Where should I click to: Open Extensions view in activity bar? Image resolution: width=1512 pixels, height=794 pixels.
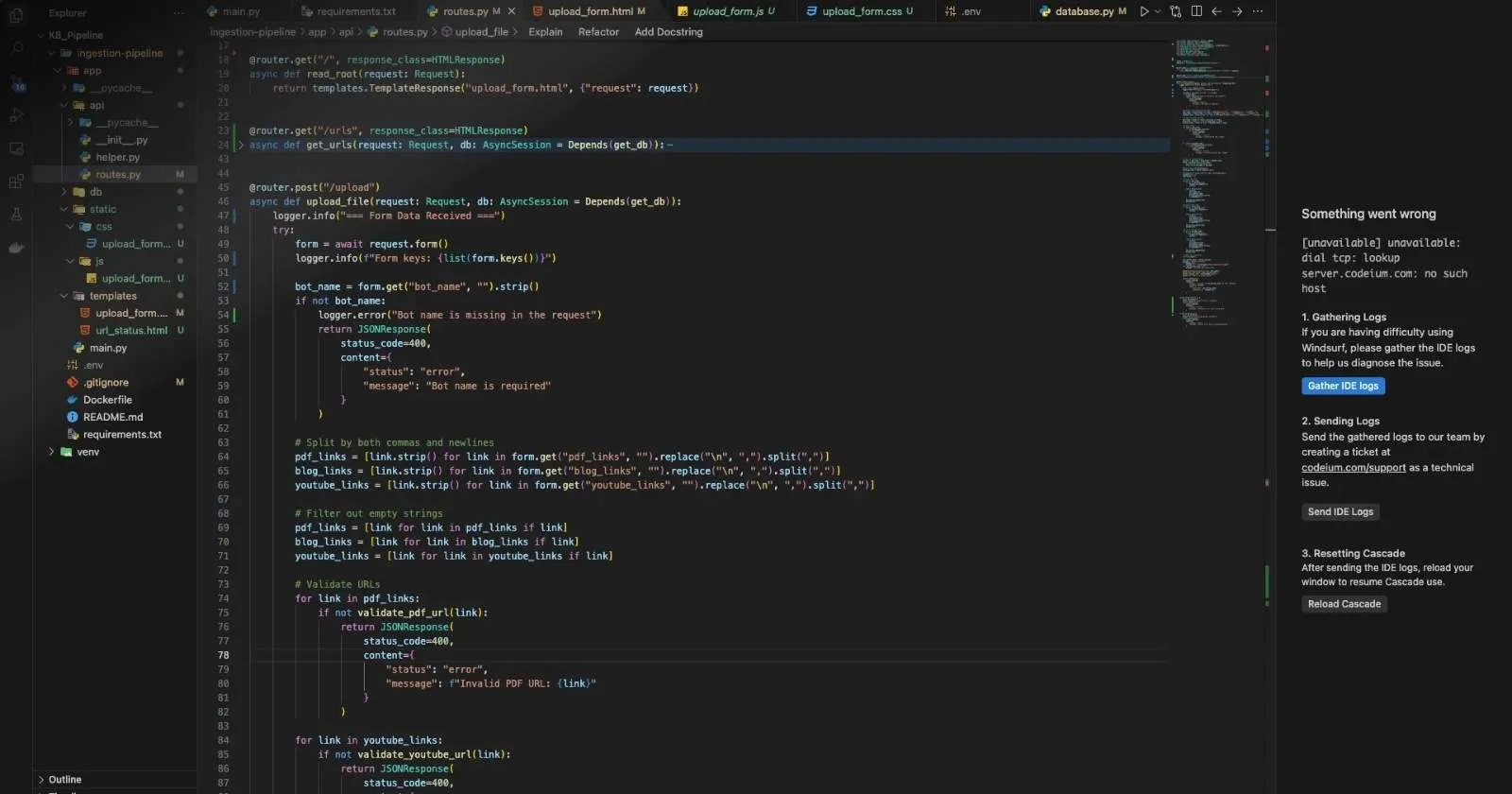[16, 181]
